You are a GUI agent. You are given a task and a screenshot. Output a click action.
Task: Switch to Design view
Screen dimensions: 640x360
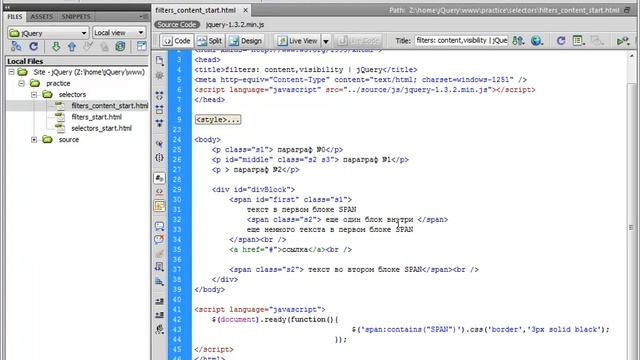(245, 41)
